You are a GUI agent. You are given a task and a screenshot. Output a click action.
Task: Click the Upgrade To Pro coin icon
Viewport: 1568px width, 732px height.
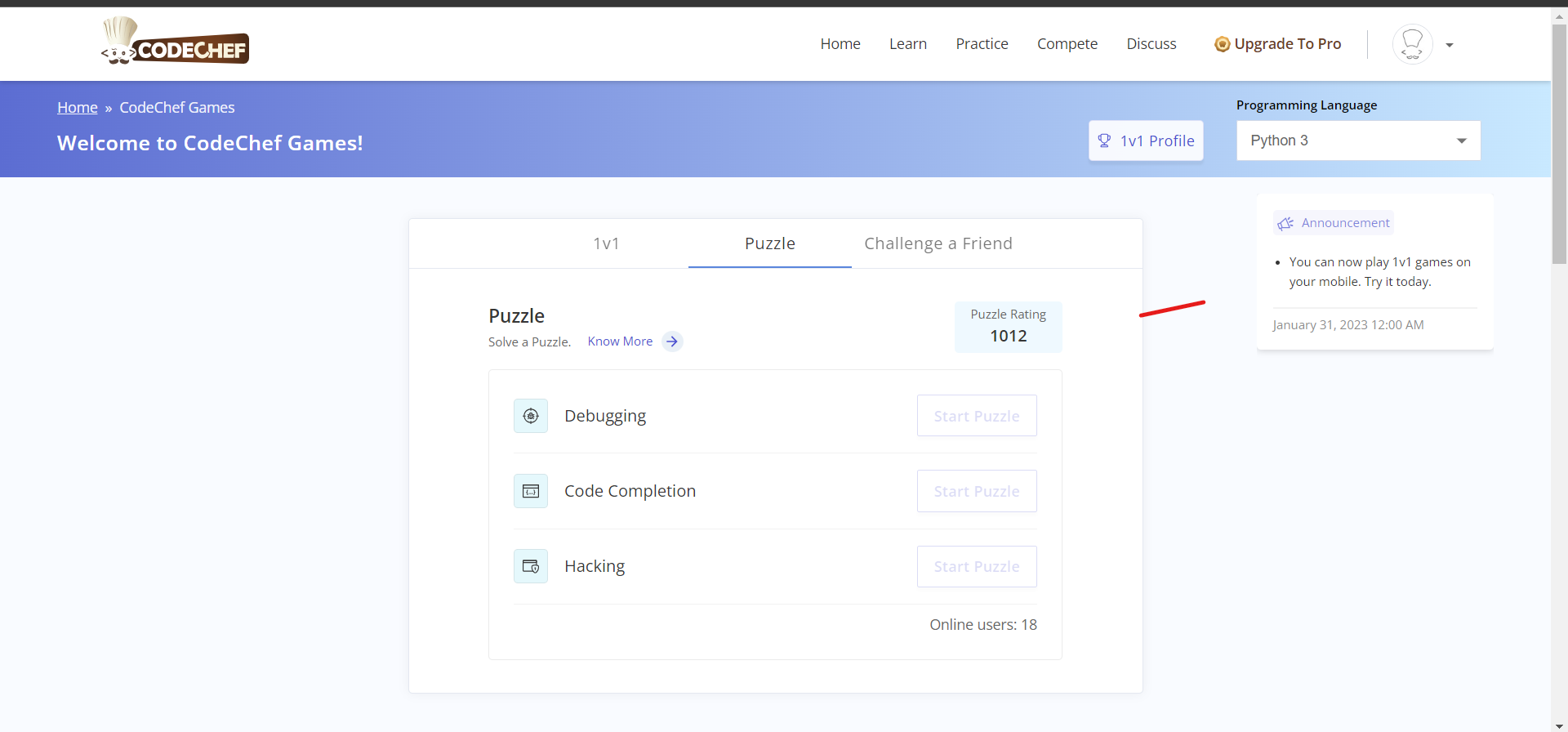click(x=1222, y=44)
